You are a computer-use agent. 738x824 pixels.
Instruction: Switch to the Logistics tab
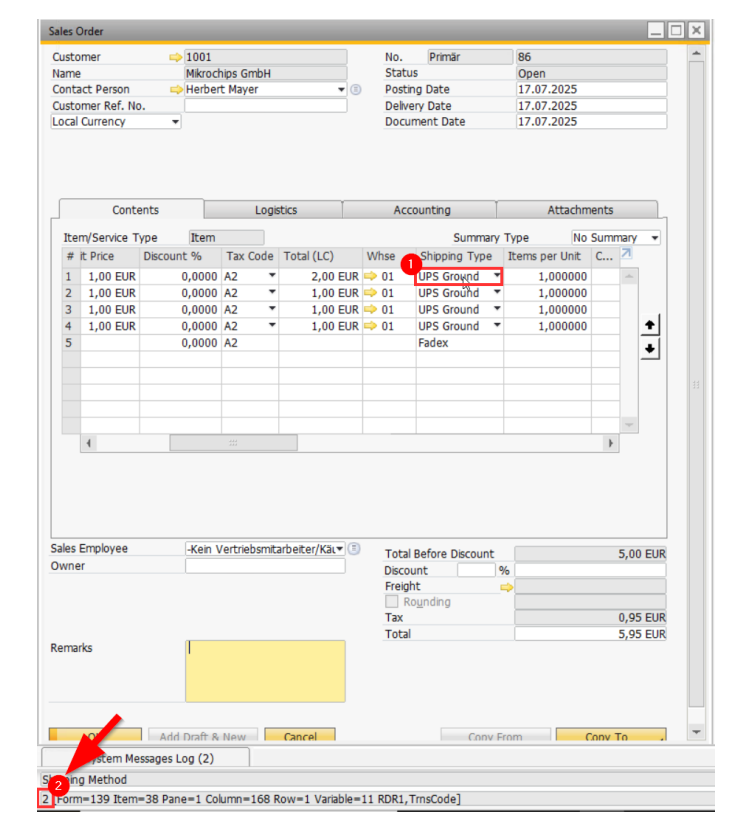coord(275,210)
